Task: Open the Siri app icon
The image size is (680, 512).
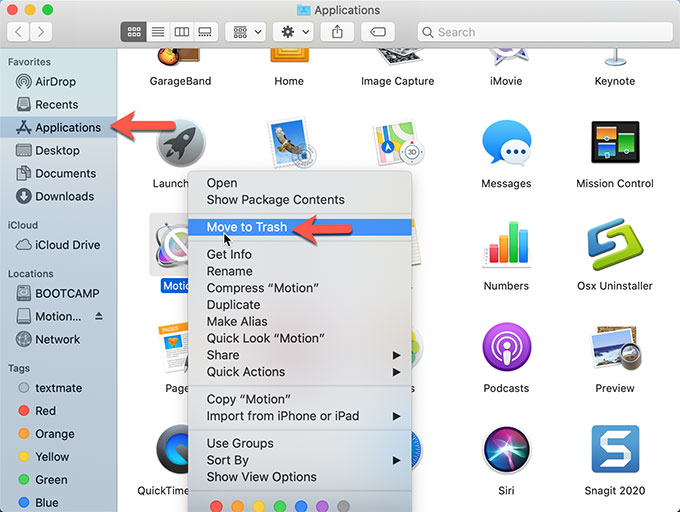Action: point(505,452)
